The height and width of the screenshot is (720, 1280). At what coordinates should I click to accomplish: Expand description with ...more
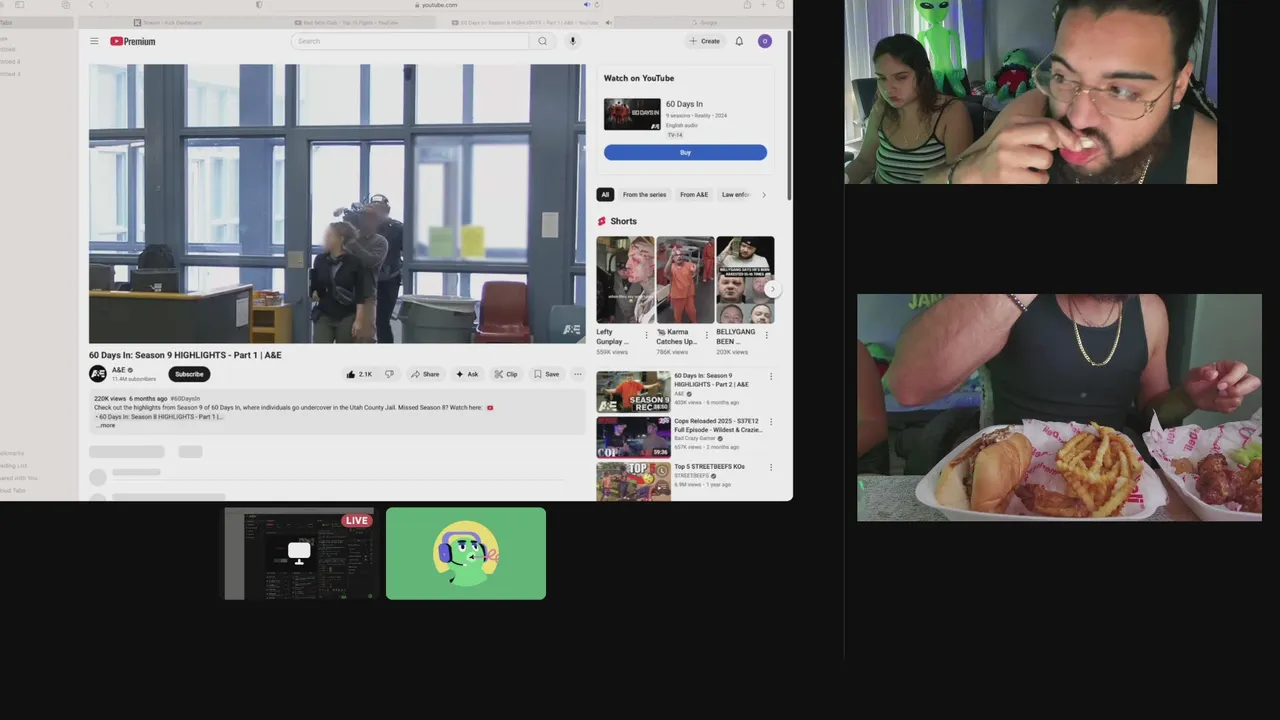click(x=105, y=425)
